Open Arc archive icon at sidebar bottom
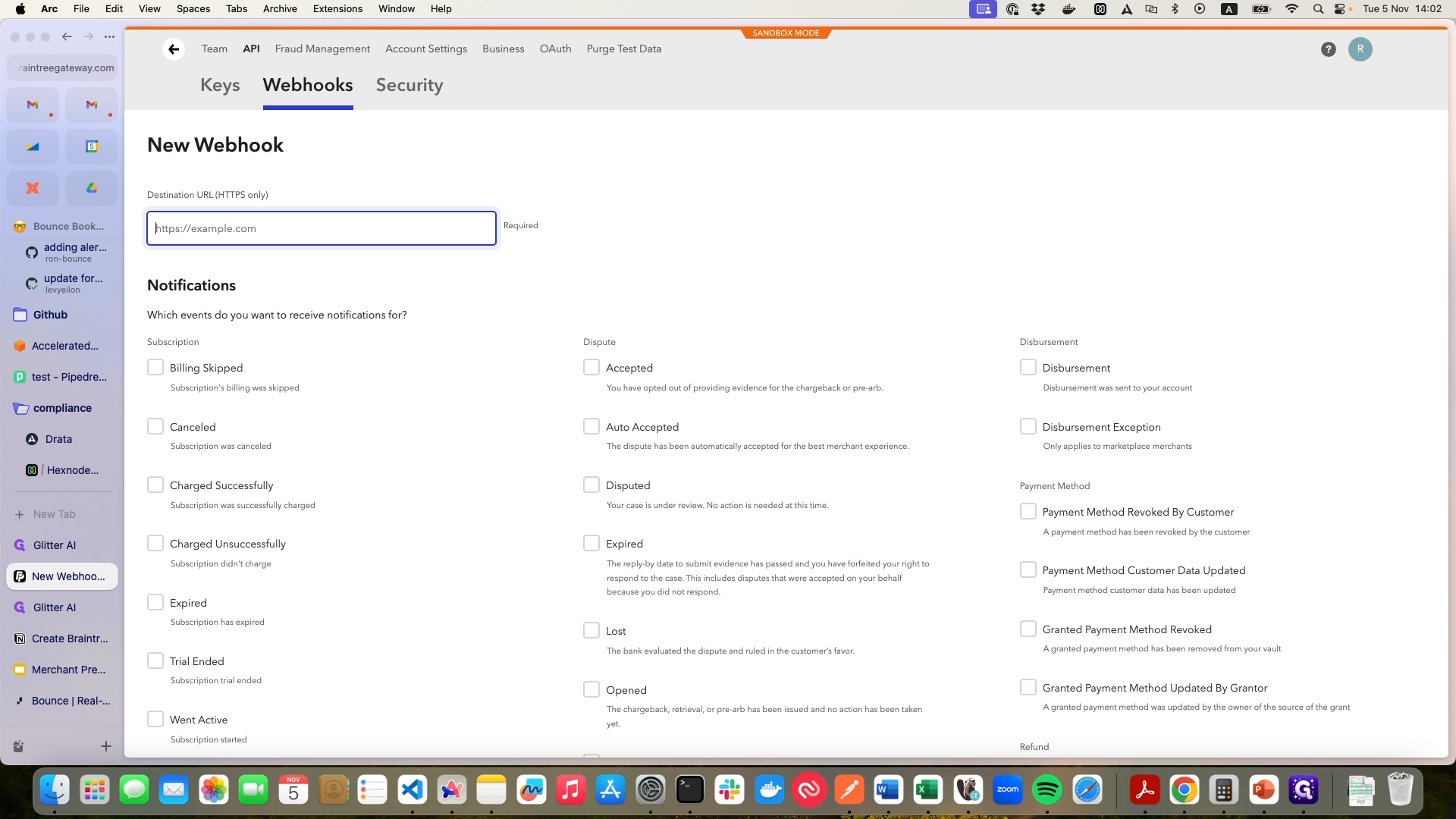 [x=18, y=746]
